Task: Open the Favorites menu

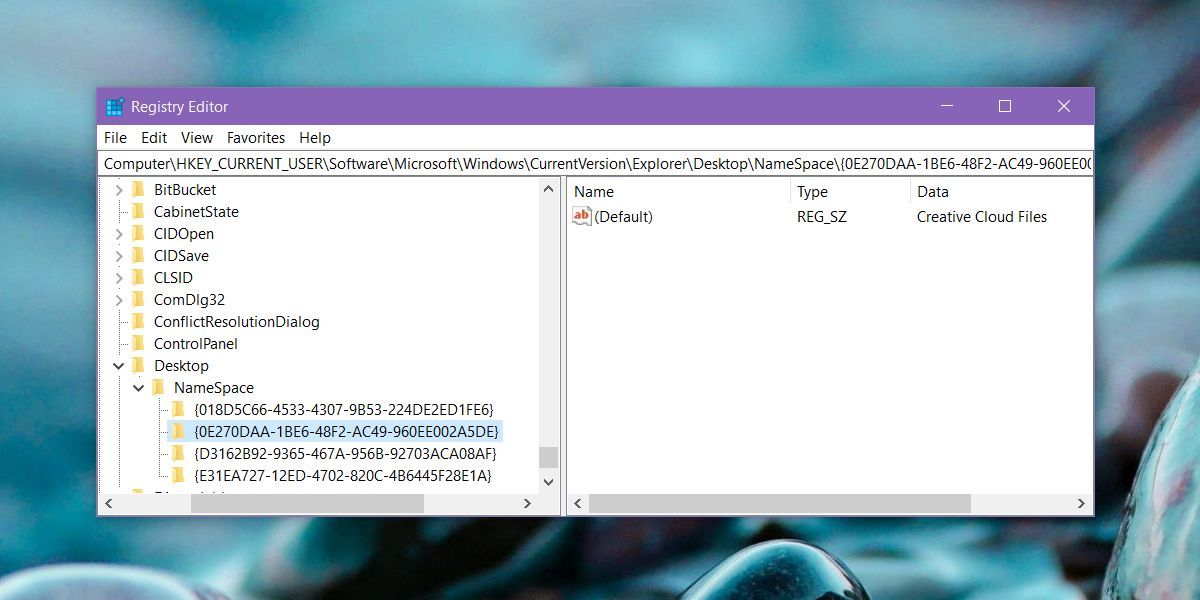Action: pos(256,138)
